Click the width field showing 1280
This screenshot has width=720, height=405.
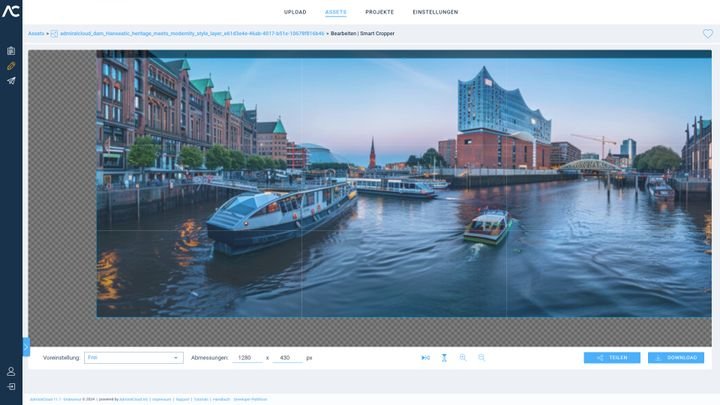click(247, 358)
